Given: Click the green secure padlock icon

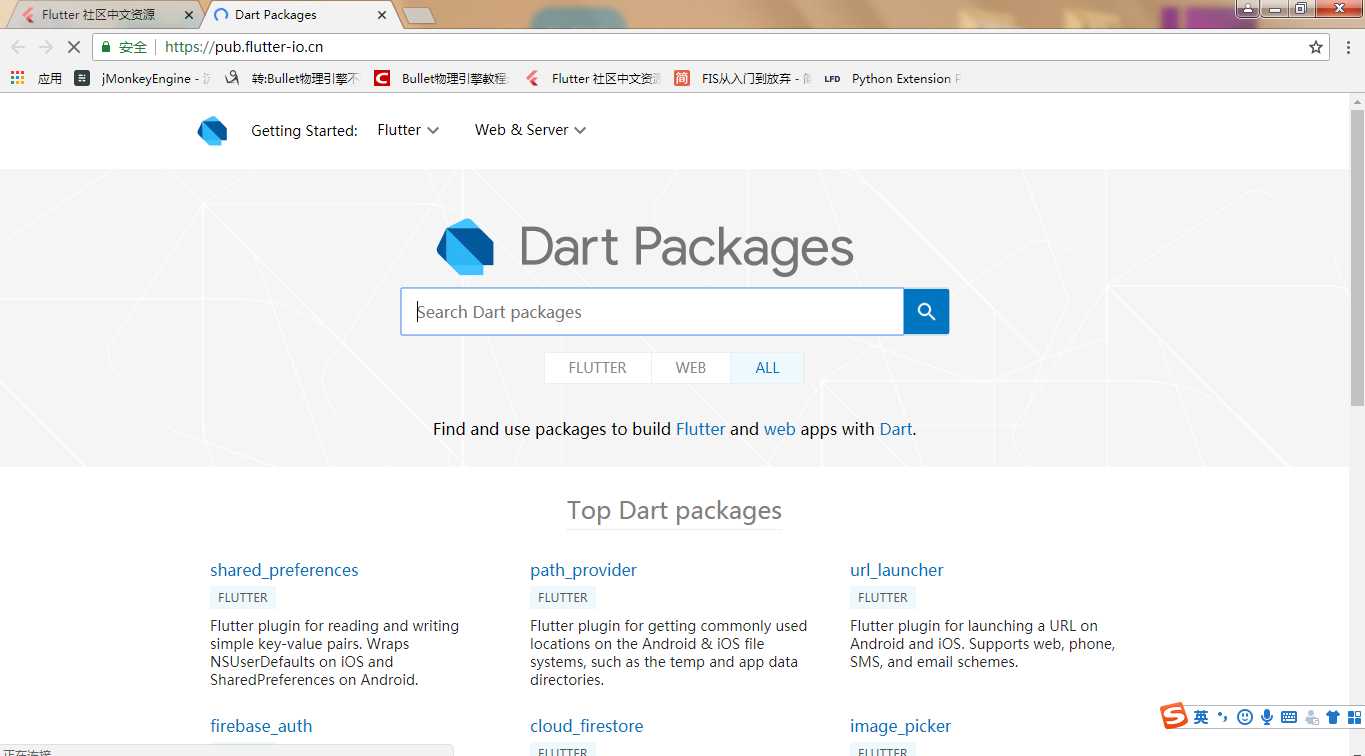Looking at the screenshot, I should click(x=106, y=47).
